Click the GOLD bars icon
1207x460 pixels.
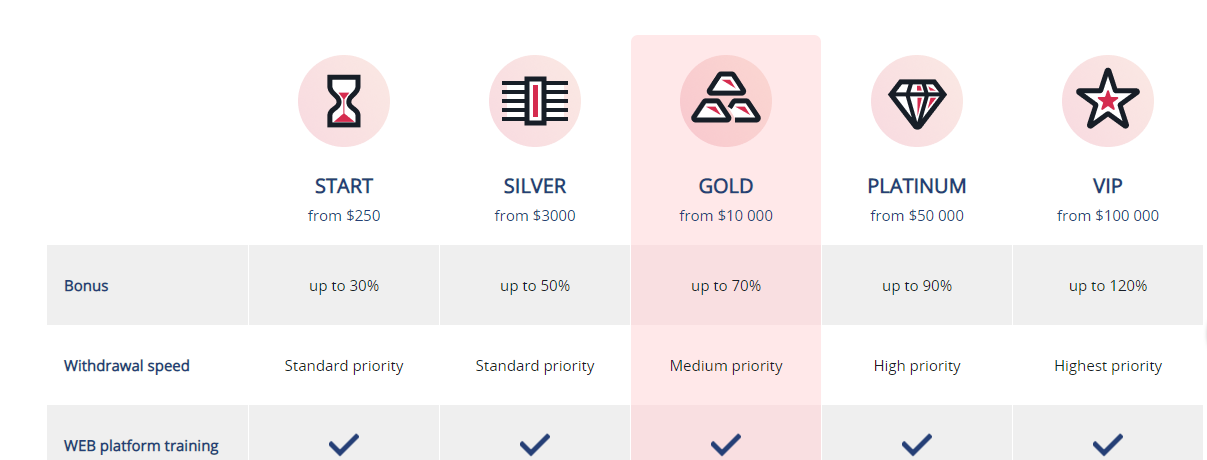tap(726, 101)
